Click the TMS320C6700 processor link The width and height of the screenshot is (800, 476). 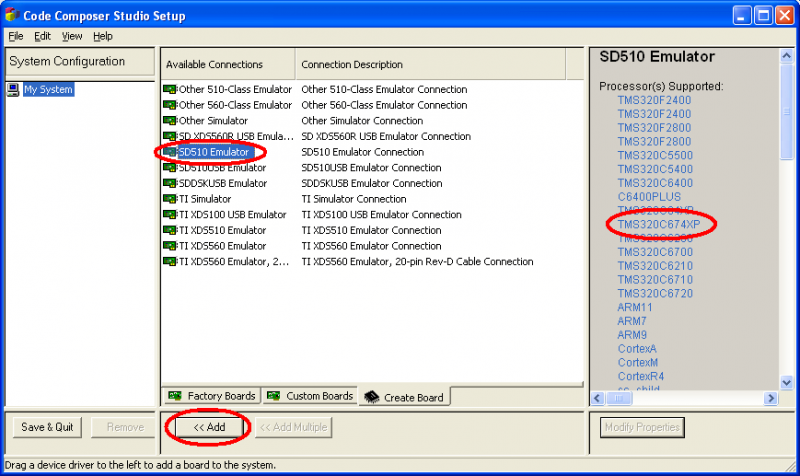point(655,252)
